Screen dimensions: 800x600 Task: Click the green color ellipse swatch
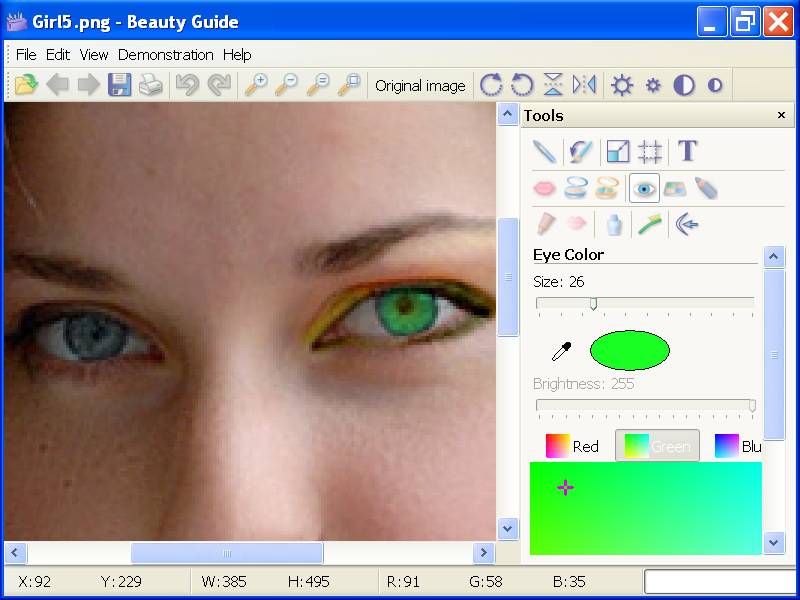630,350
